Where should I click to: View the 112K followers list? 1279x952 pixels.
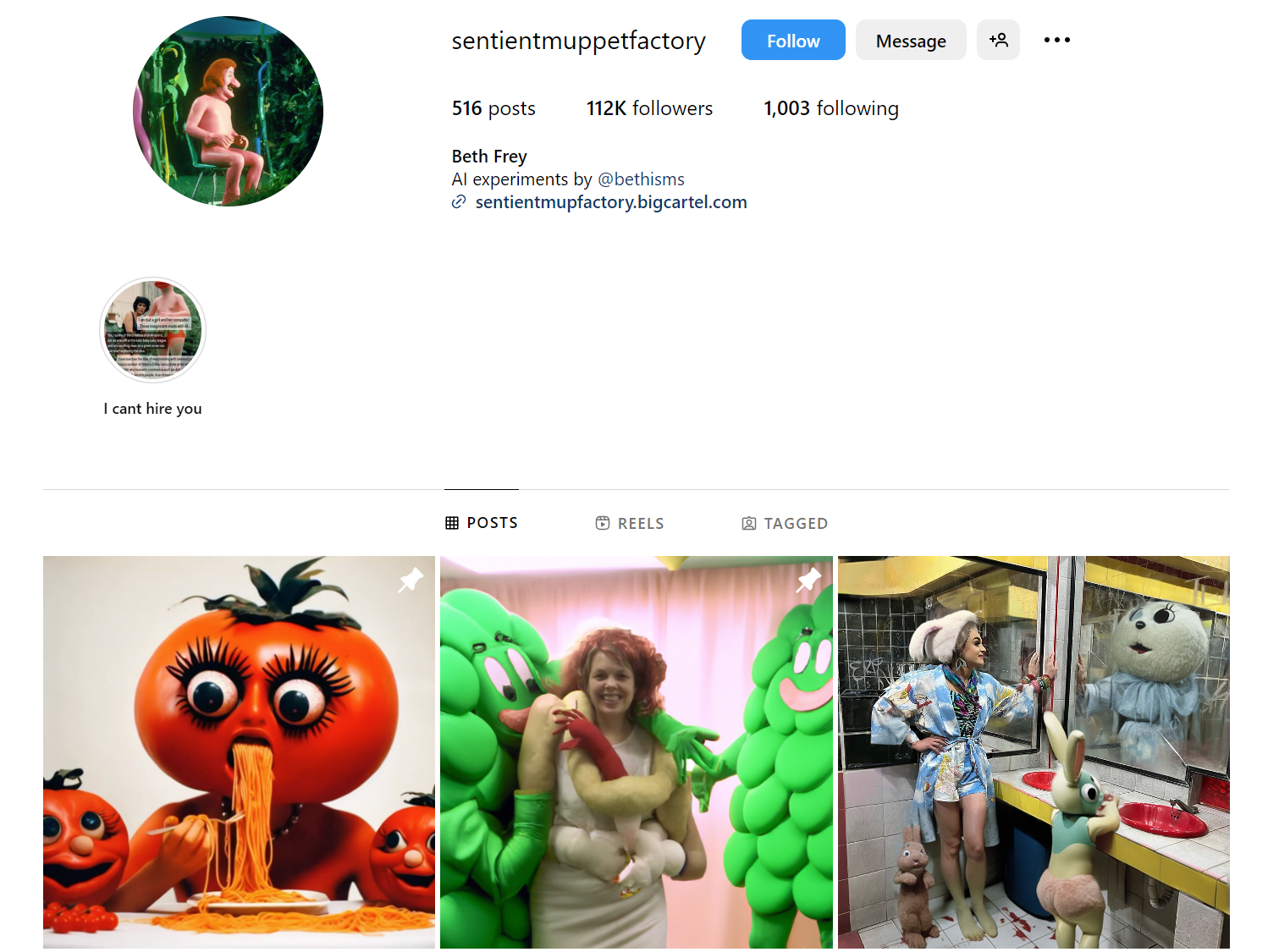coord(649,108)
